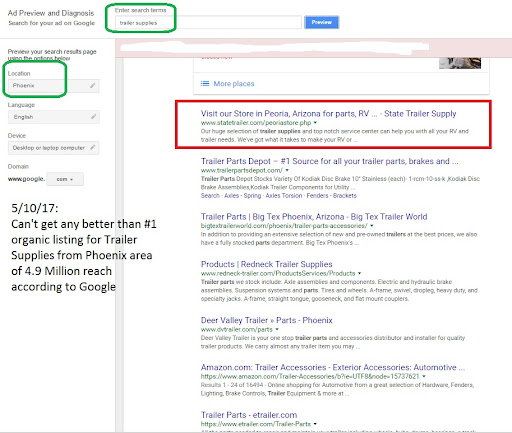This screenshot has width=512, height=433.
Task: Click the www.statetrailer.com/peoriastore.php URL text
Action: pos(256,123)
